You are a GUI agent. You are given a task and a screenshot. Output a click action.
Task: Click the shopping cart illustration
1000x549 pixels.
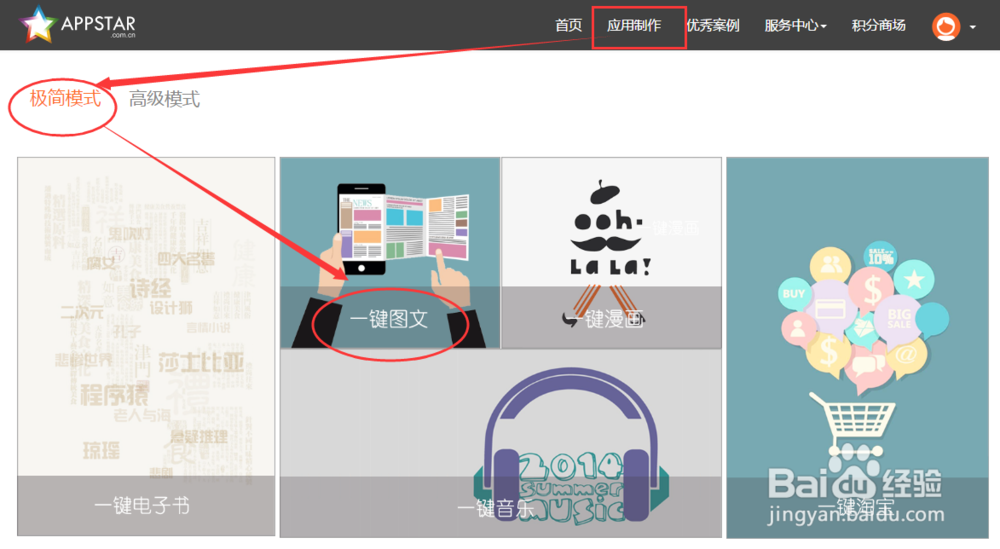click(853, 424)
